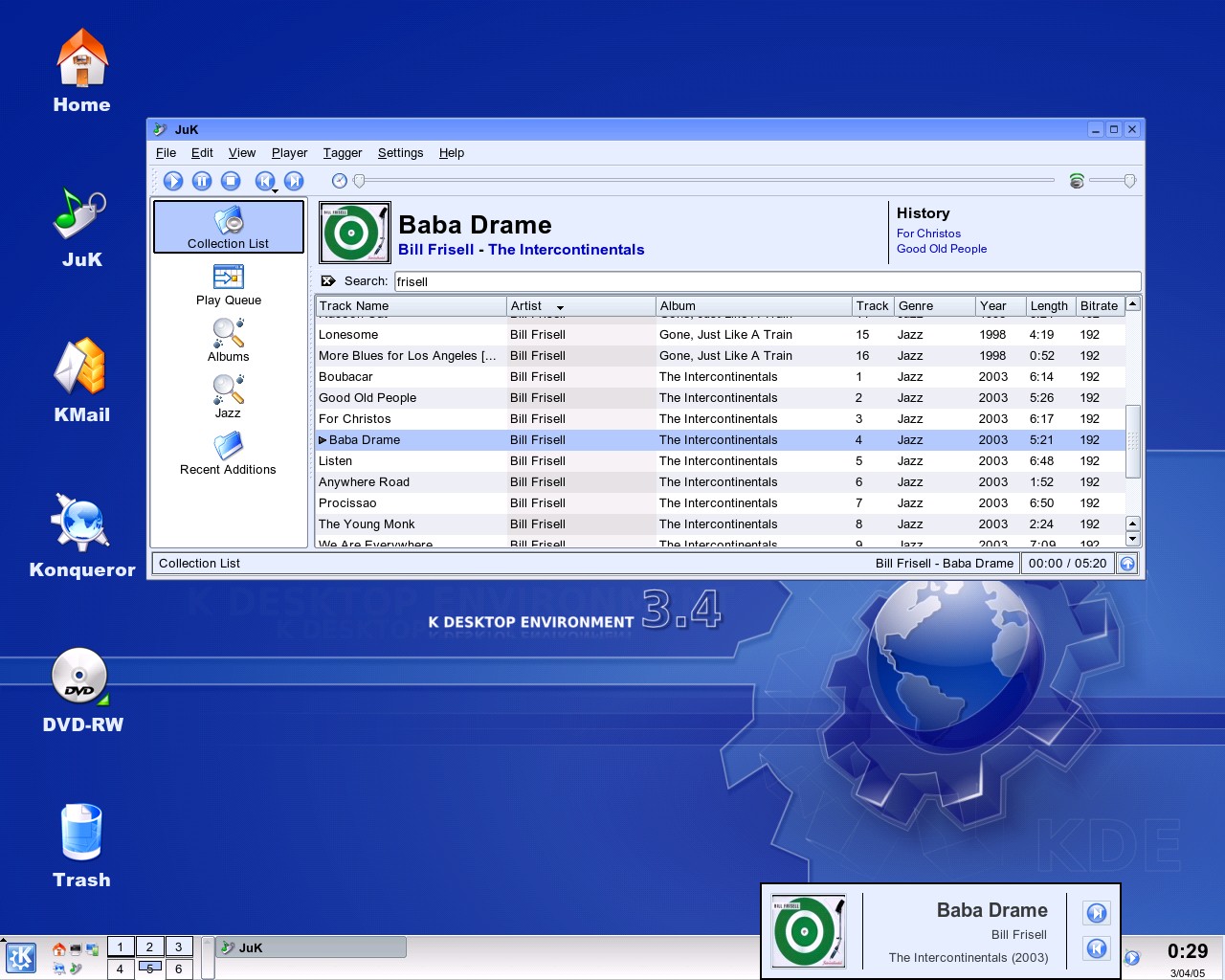
Task: Sort by Artist column header
Action: (x=581, y=306)
